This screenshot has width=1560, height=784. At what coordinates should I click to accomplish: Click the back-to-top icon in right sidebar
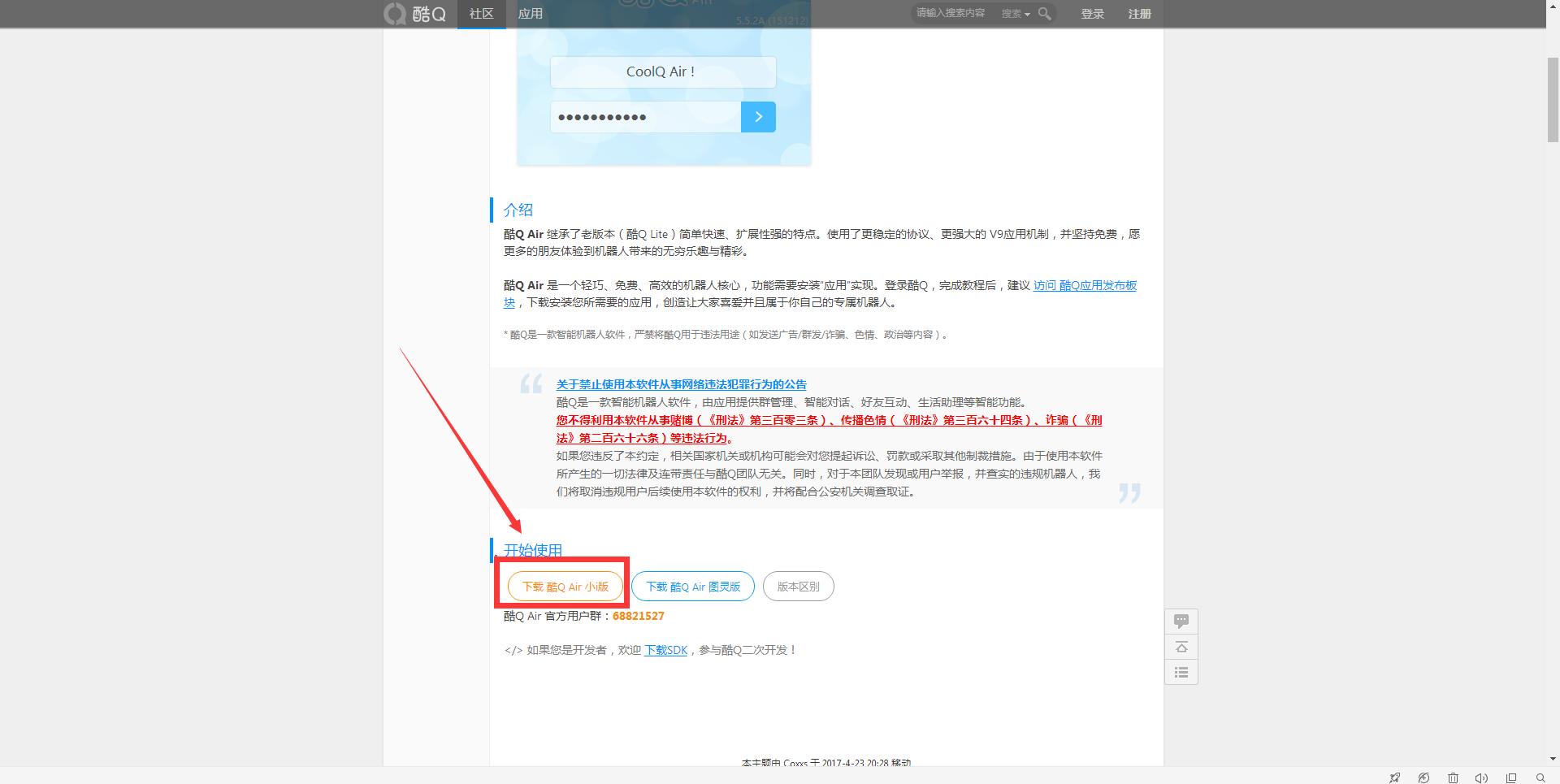point(1181,647)
